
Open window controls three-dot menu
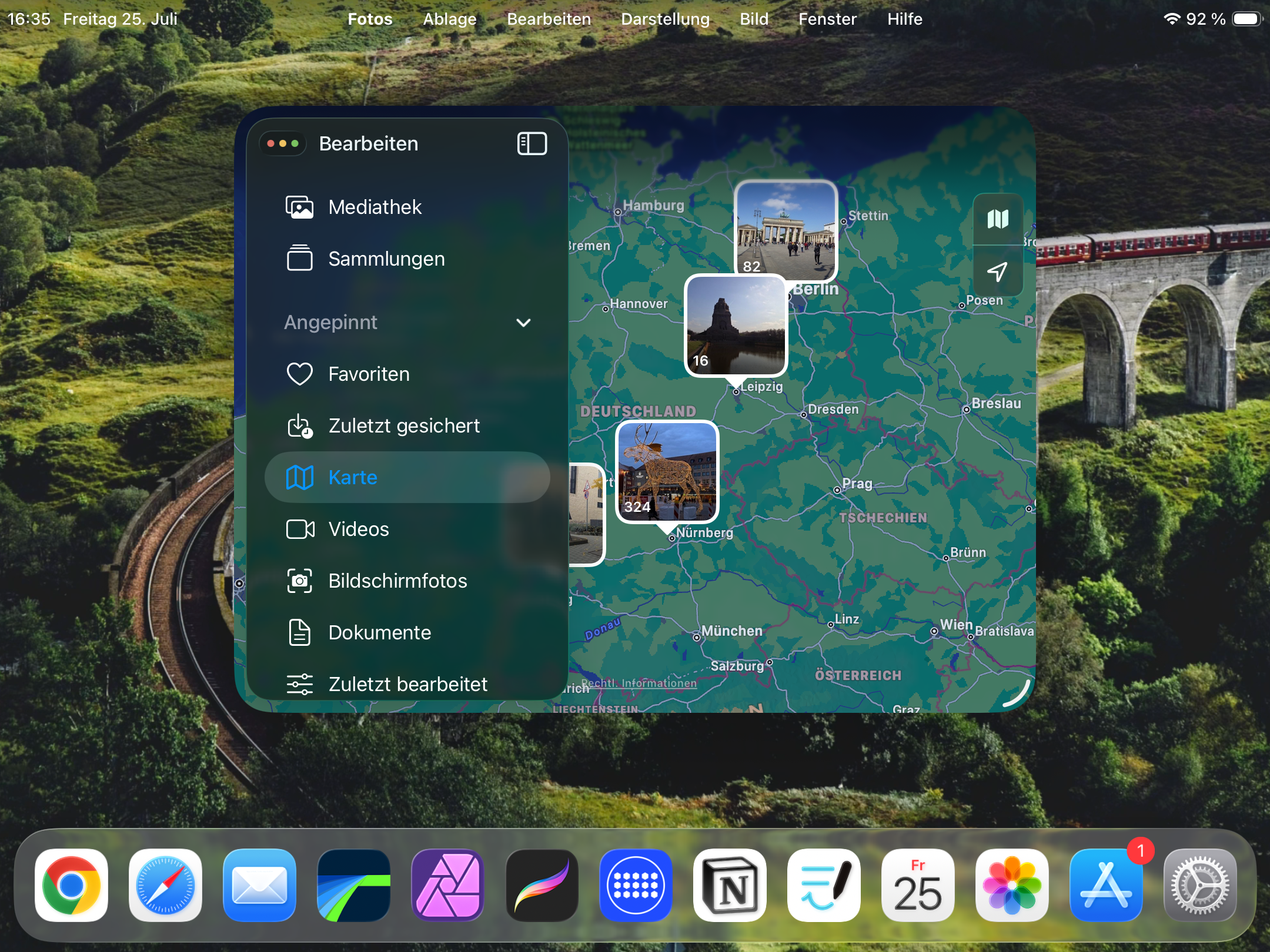click(x=282, y=143)
